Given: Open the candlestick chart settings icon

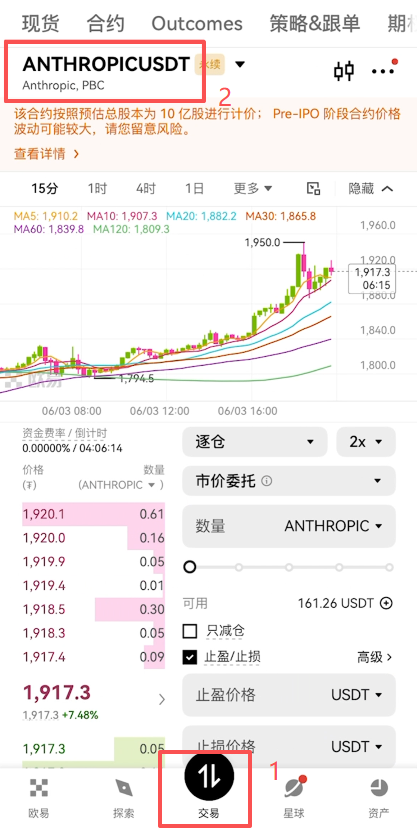Looking at the screenshot, I should [x=343, y=71].
